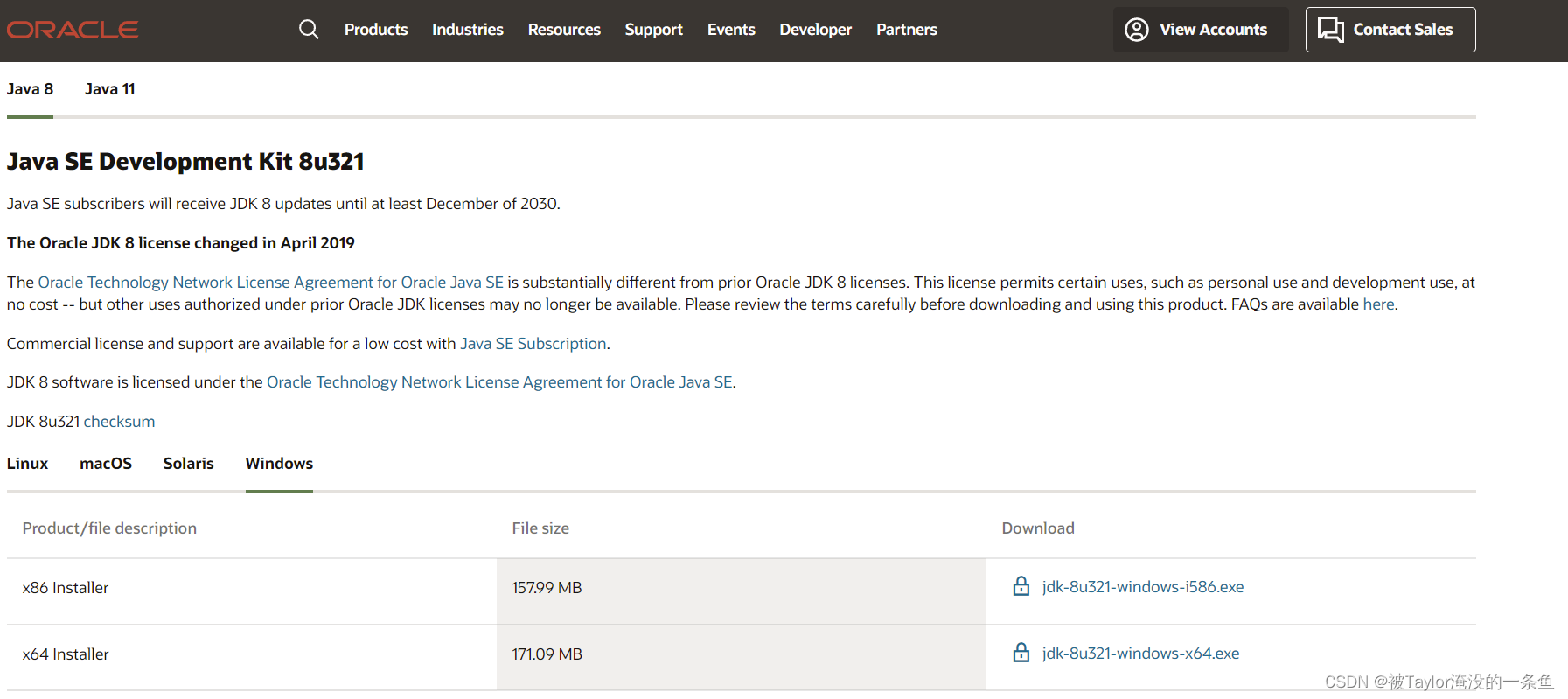Click the View Accounts button
1568x699 pixels.
point(1201,30)
